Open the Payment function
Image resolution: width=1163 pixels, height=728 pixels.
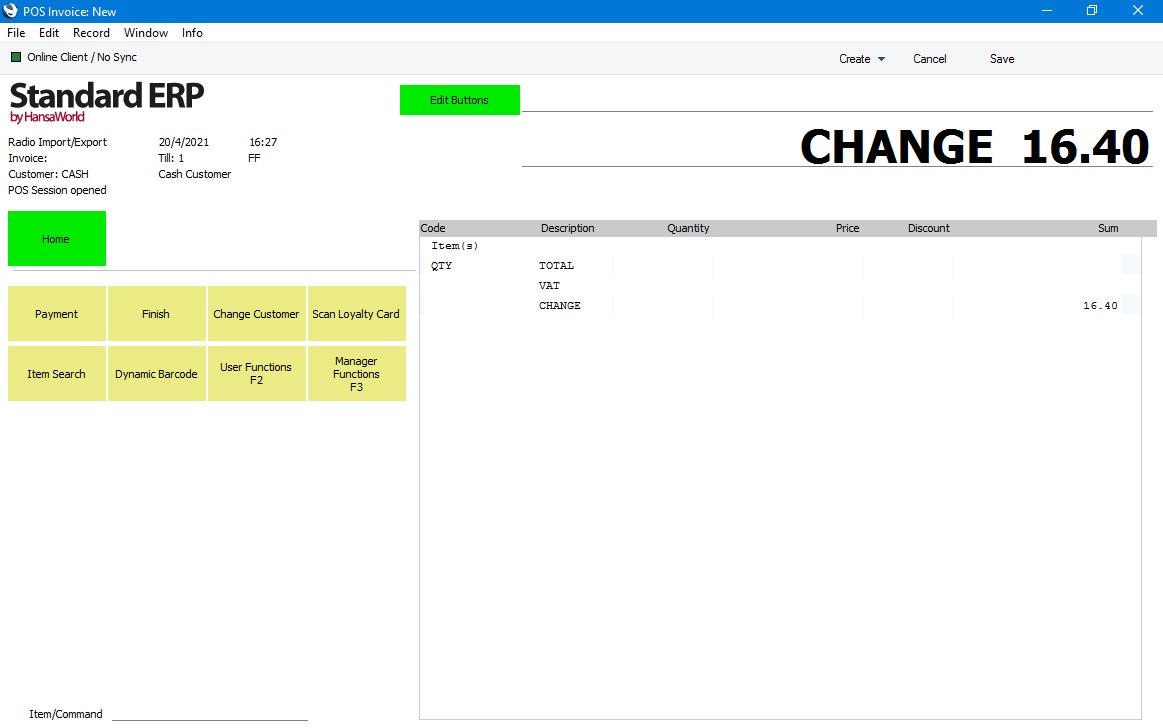point(56,314)
